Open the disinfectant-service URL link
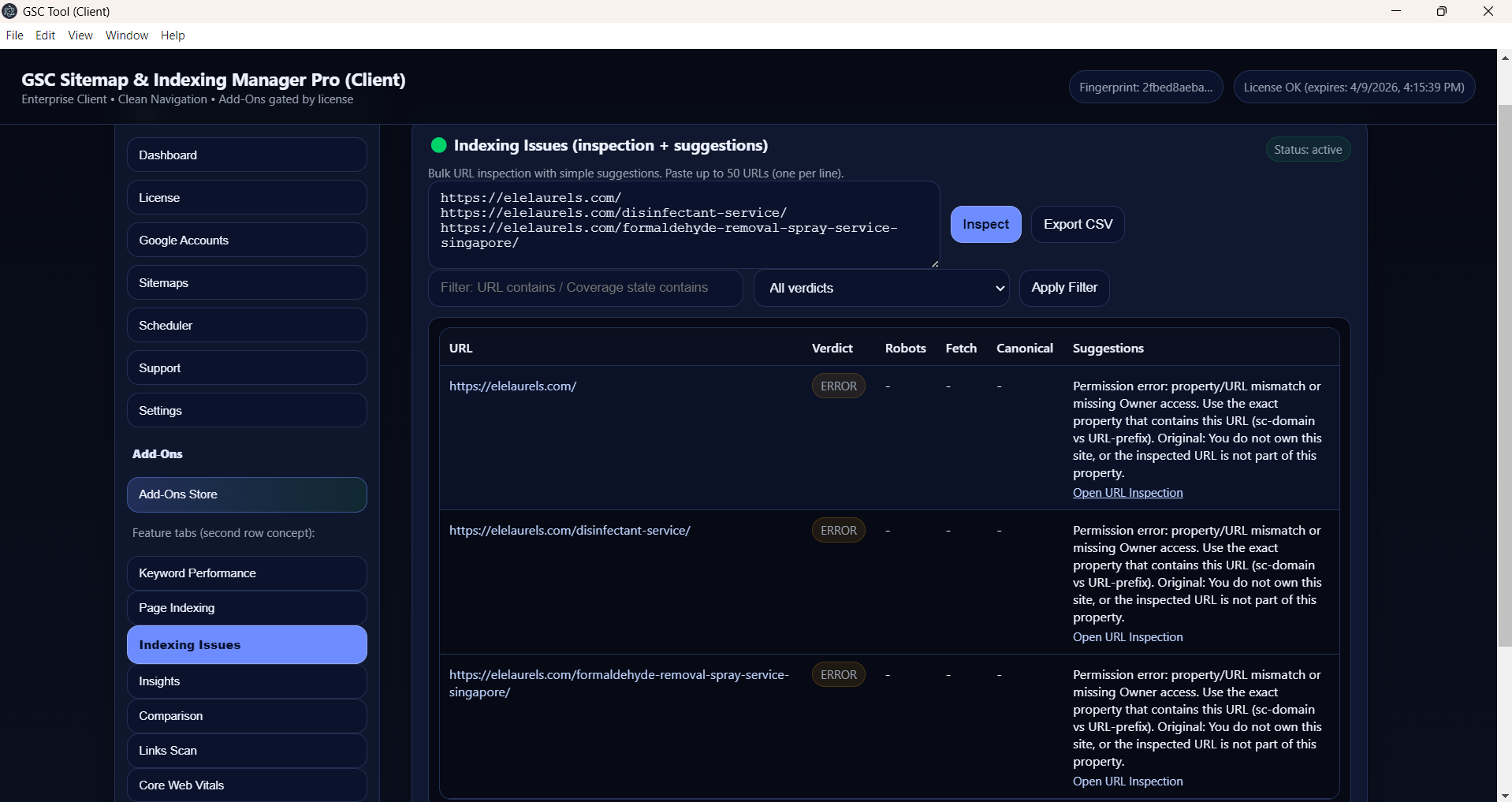Viewport: 1512px width, 802px height. click(x=569, y=531)
